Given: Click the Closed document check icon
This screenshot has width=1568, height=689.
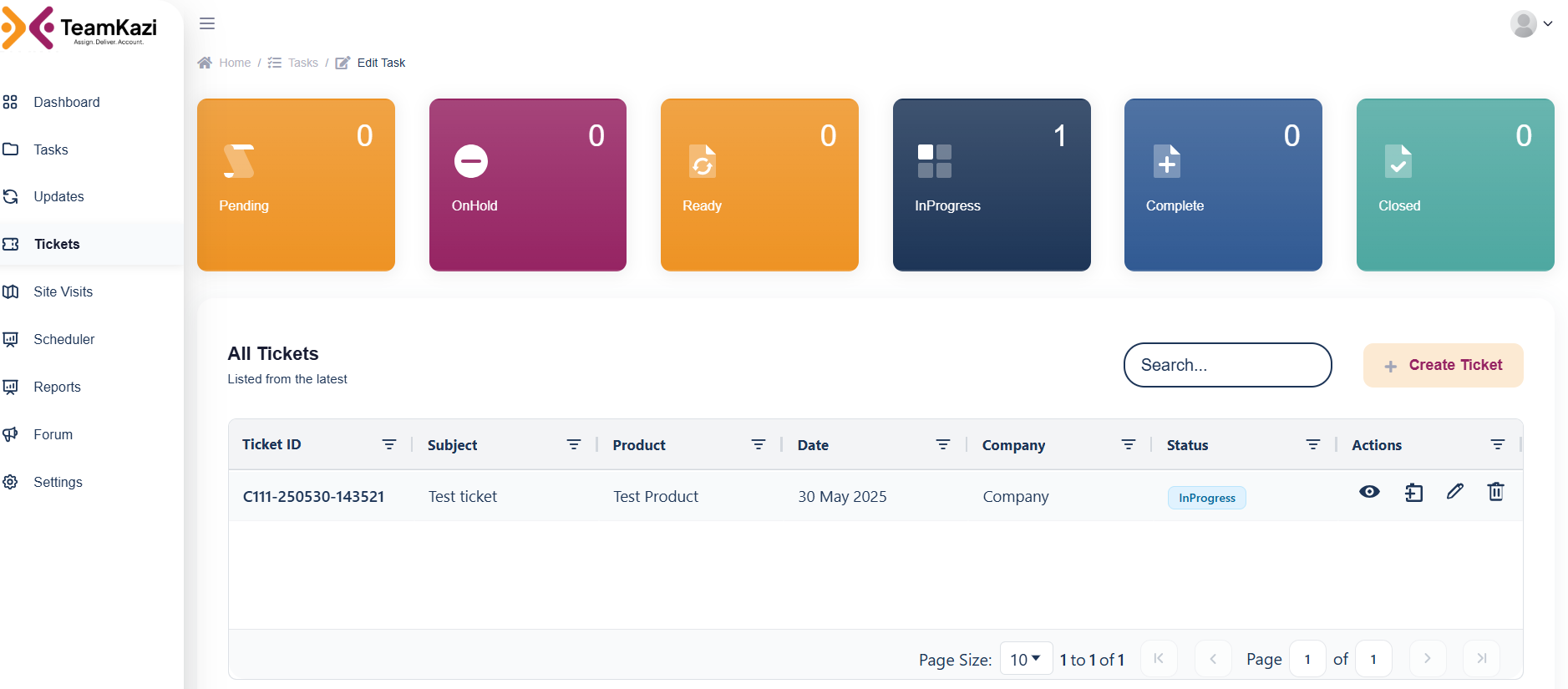Looking at the screenshot, I should pos(1398,161).
